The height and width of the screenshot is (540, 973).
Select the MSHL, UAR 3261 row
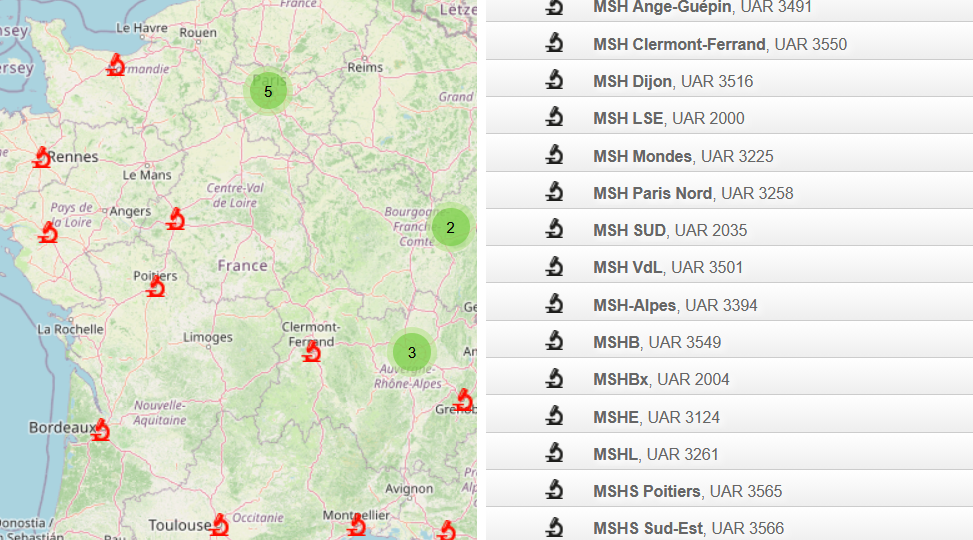pos(729,451)
